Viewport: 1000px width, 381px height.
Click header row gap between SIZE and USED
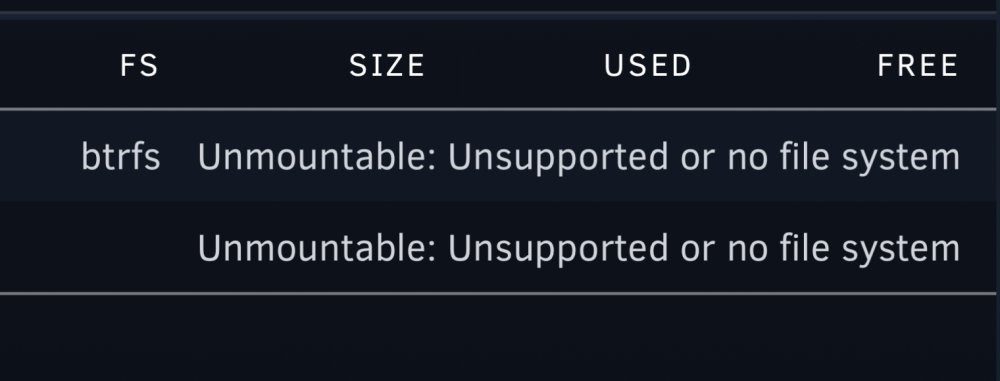pyautogui.click(x=514, y=66)
